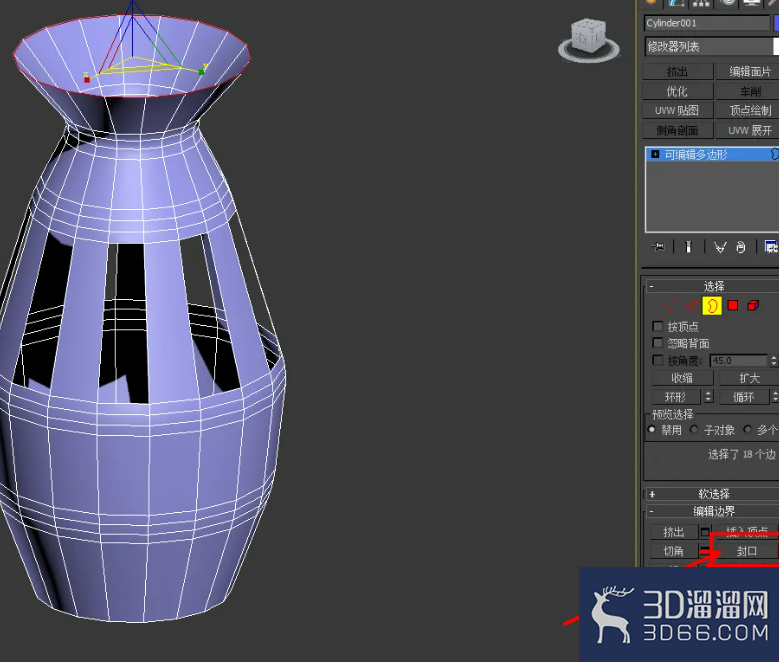Click the 扩大 selection button
This screenshot has width=779, height=662.
click(x=749, y=378)
